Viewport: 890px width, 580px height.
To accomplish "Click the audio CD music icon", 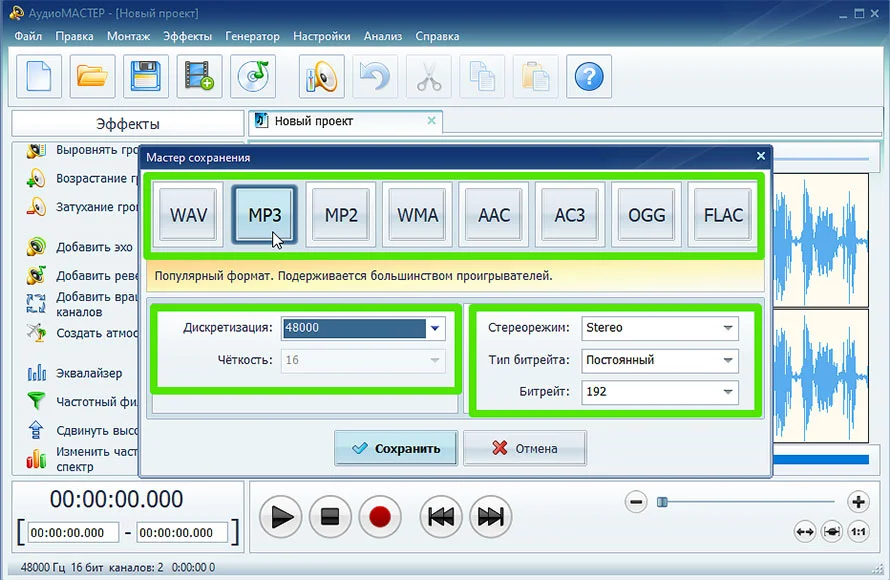I will click(253, 76).
